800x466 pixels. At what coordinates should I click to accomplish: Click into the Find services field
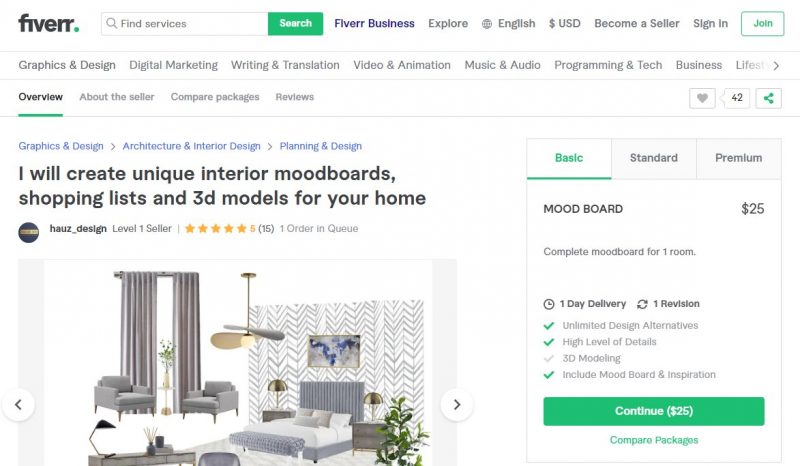pos(185,23)
